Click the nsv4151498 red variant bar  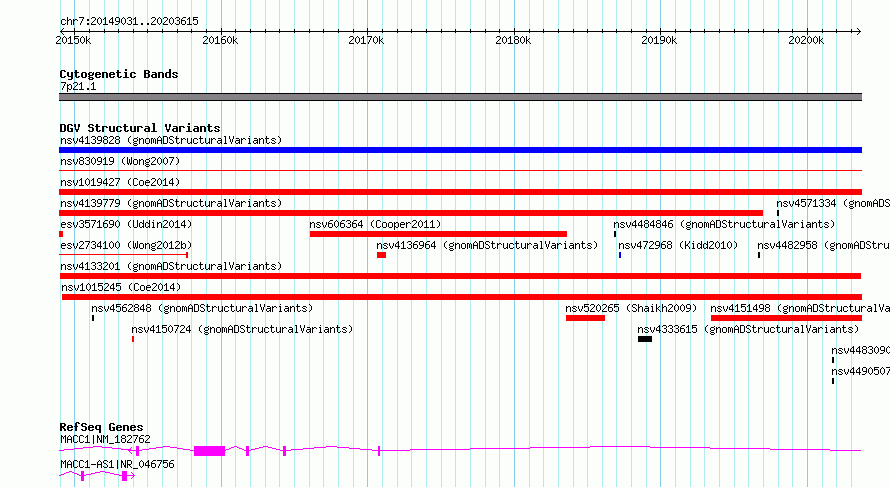click(786, 318)
